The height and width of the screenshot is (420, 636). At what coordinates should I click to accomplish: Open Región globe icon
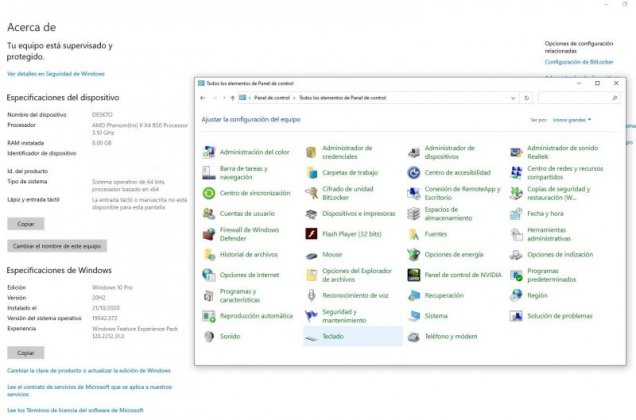point(516,295)
